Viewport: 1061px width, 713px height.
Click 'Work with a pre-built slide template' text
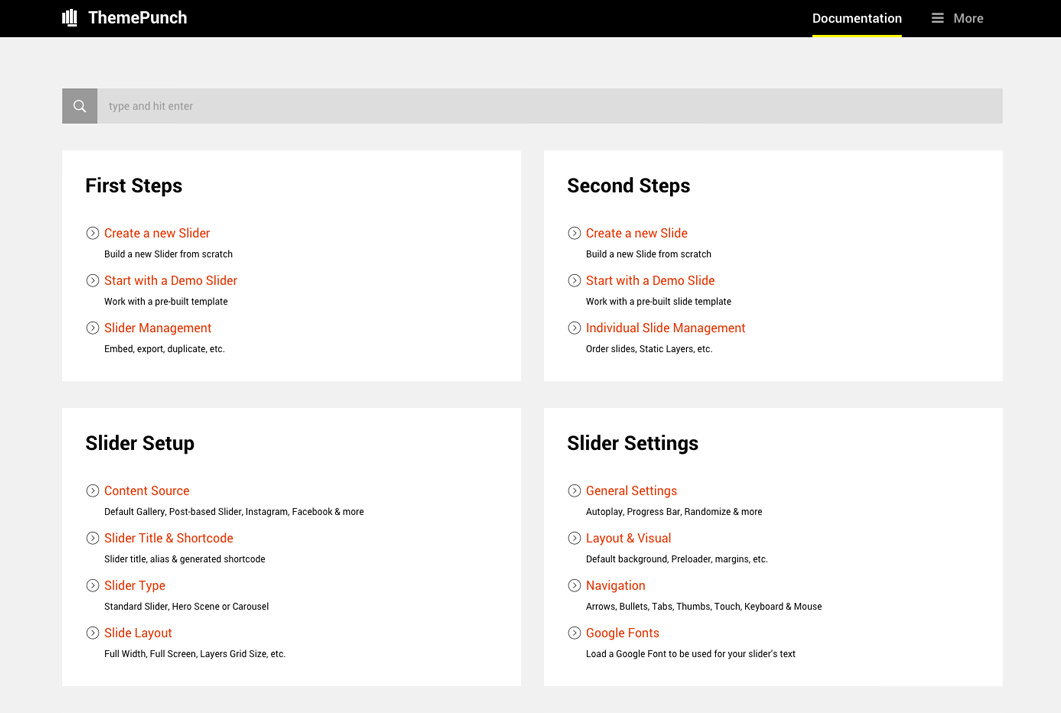pyautogui.click(x=658, y=302)
